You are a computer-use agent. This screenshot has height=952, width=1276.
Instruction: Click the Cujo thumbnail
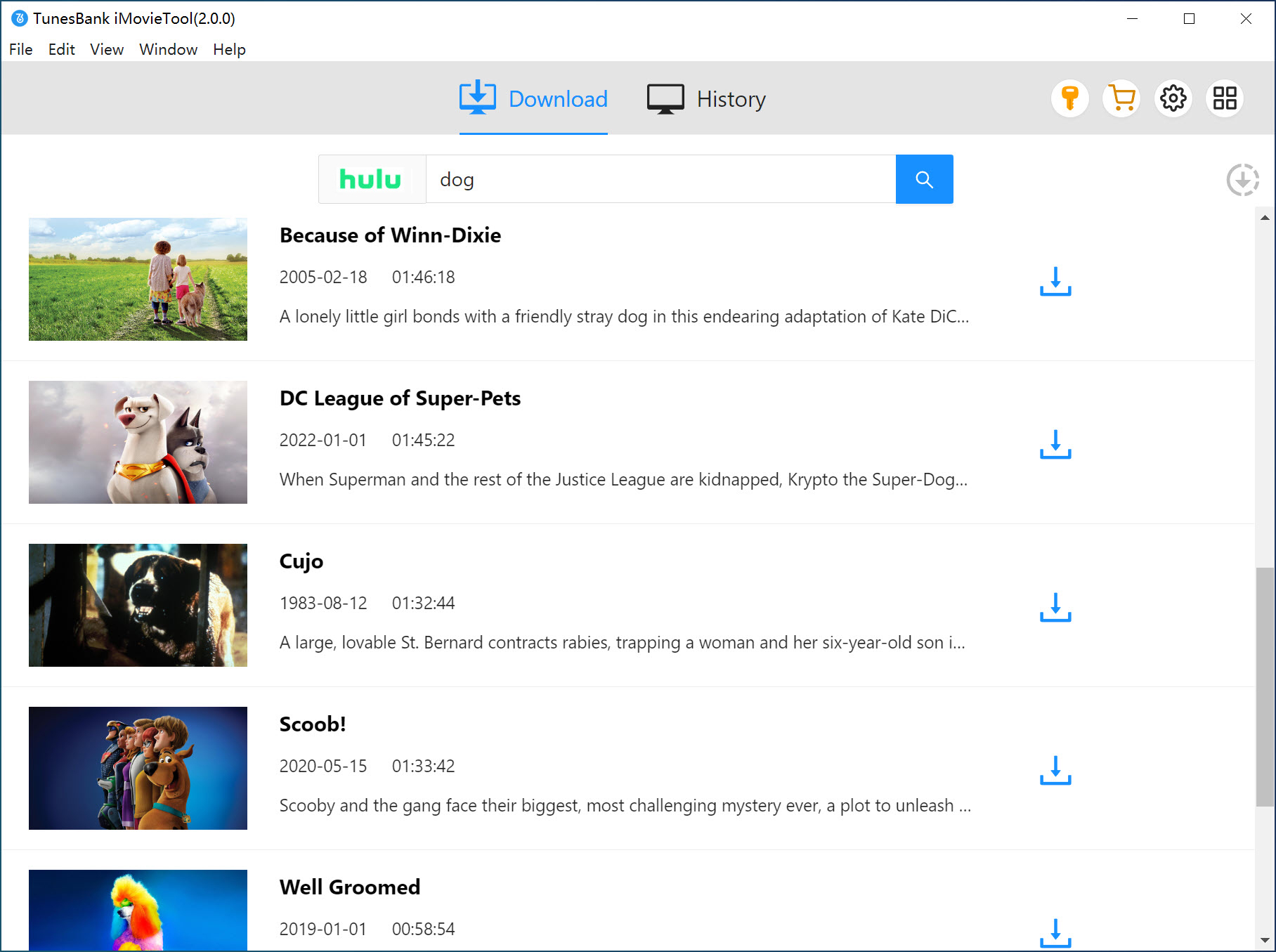click(138, 605)
